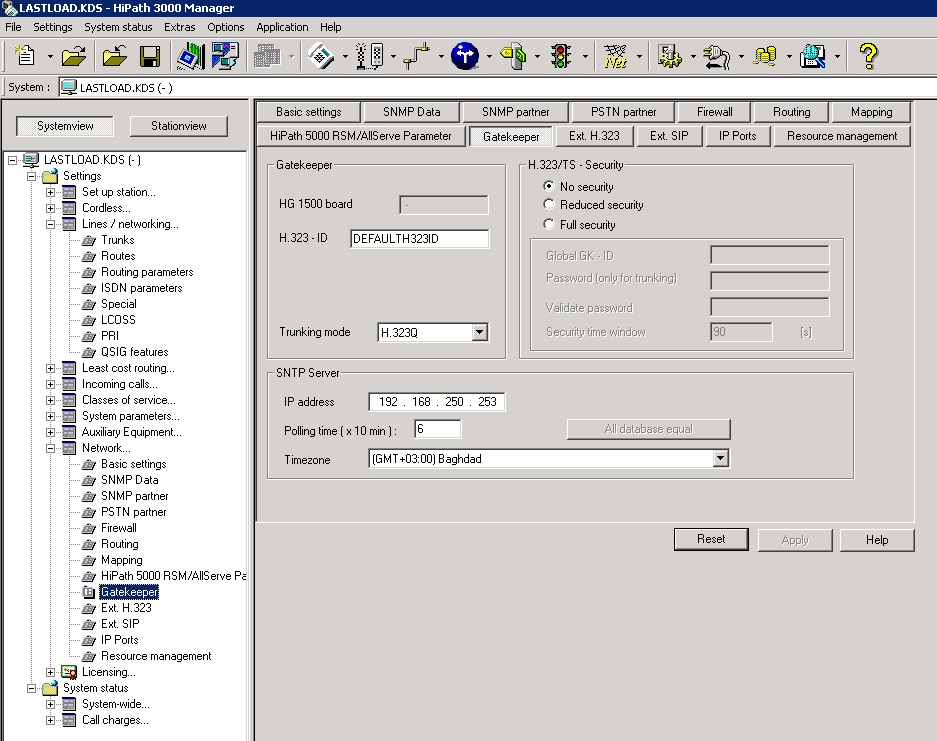Viewport: 937px width, 741px height.
Task: Click the floppy disk save icon
Action: point(149,56)
